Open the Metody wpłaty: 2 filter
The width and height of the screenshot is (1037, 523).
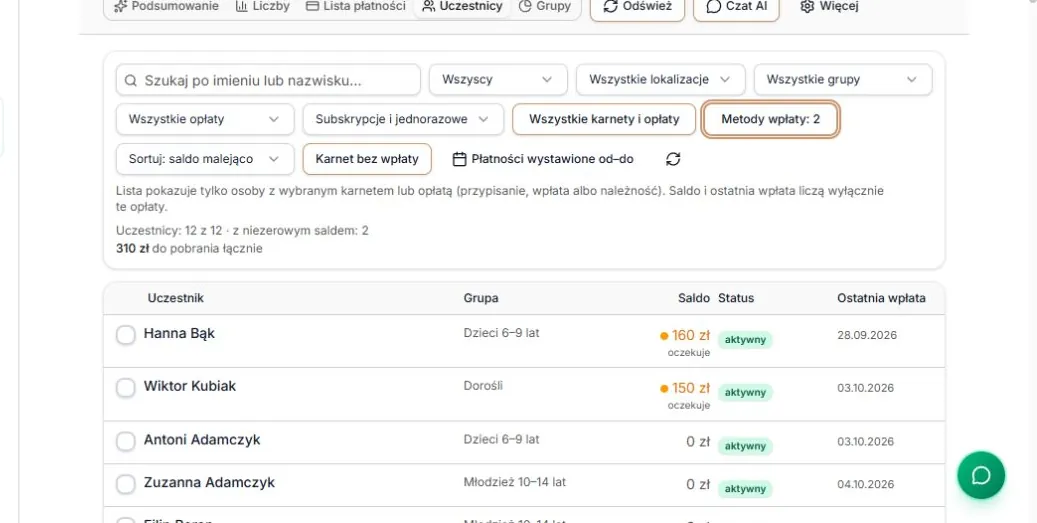pos(770,119)
